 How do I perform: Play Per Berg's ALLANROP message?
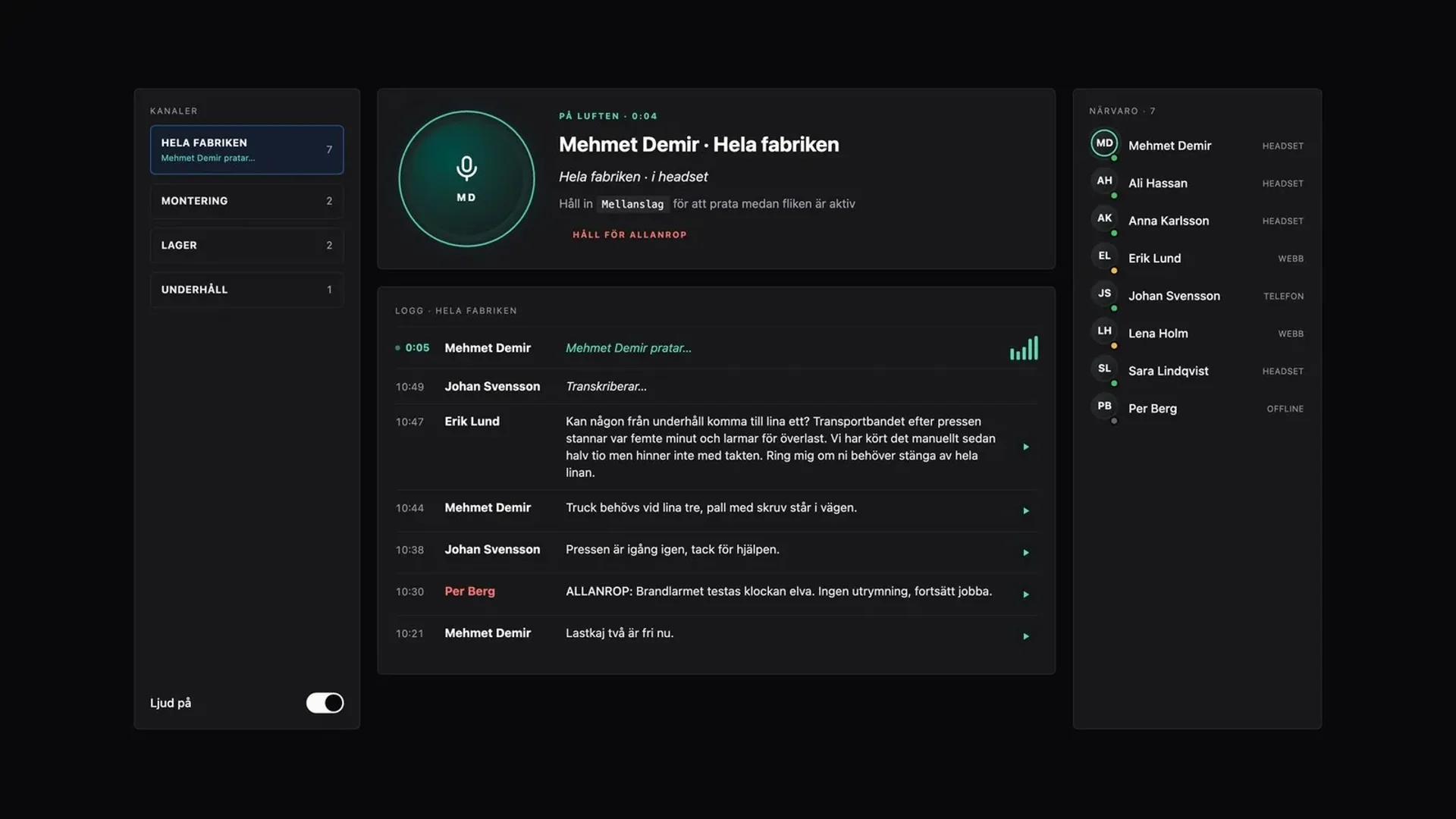(1025, 595)
